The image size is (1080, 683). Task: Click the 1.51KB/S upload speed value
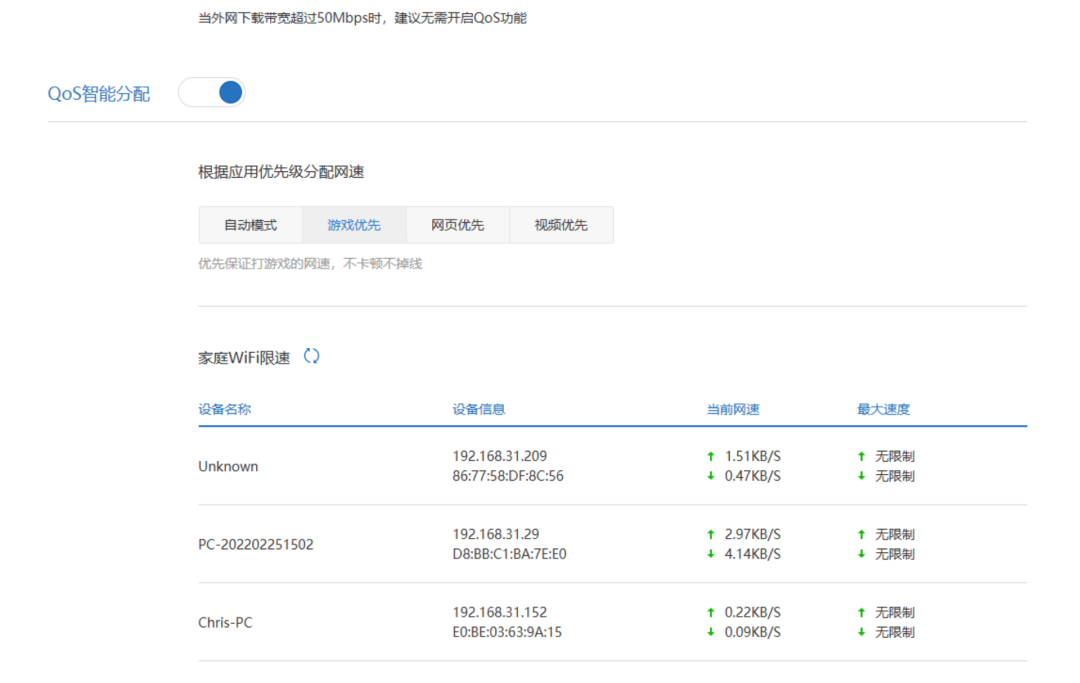point(752,456)
